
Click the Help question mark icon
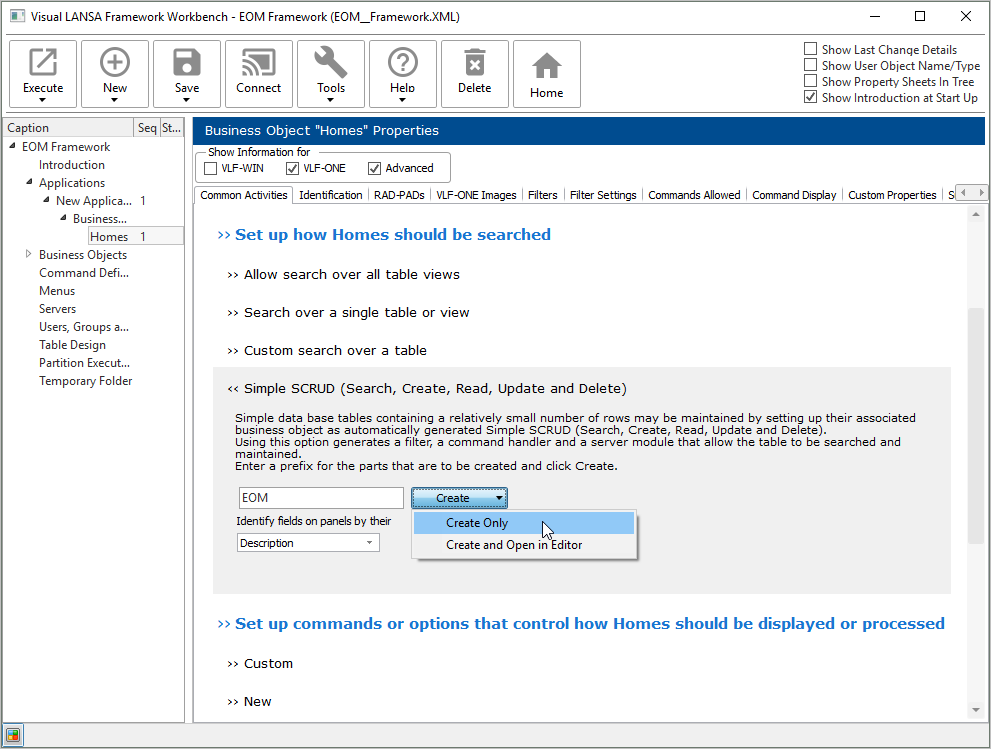pos(403,64)
